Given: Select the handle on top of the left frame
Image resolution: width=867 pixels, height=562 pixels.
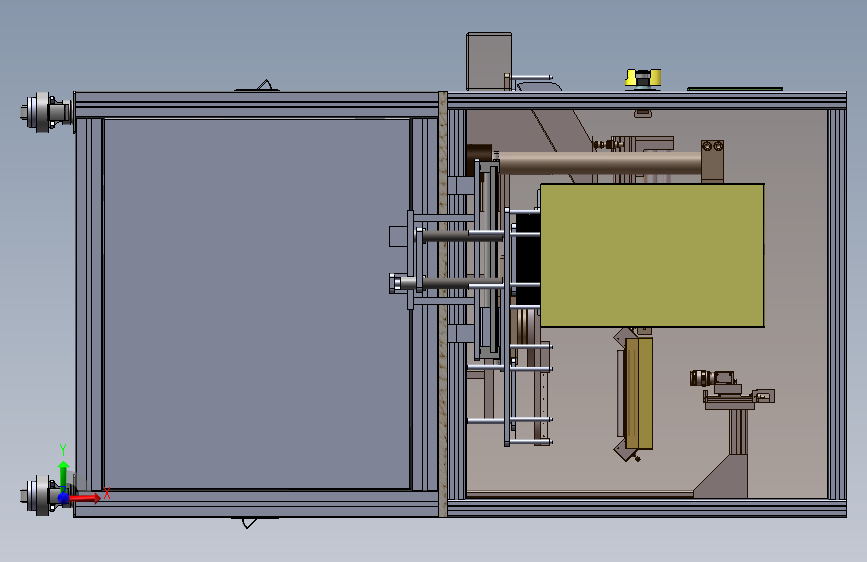Looking at the screenshot, I should (x=258, y=86).
